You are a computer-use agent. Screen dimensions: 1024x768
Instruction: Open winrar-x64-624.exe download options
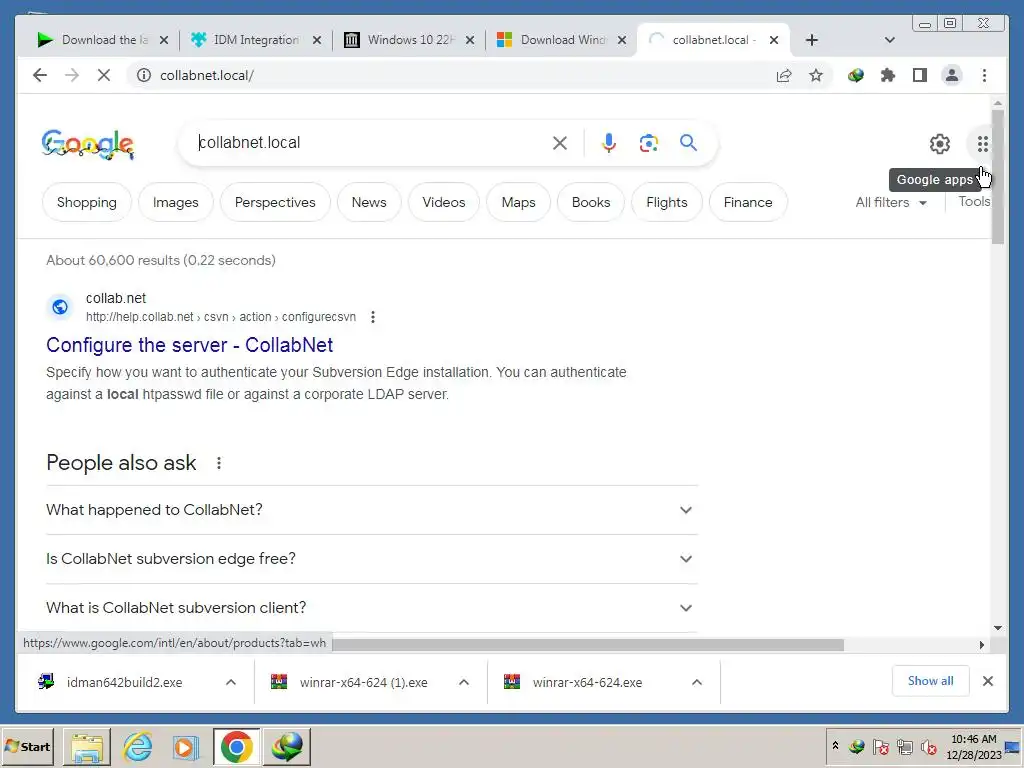697,682
